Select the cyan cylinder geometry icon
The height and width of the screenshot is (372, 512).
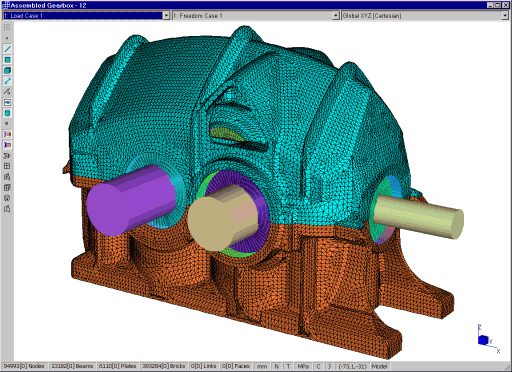(x=7, y=113)
